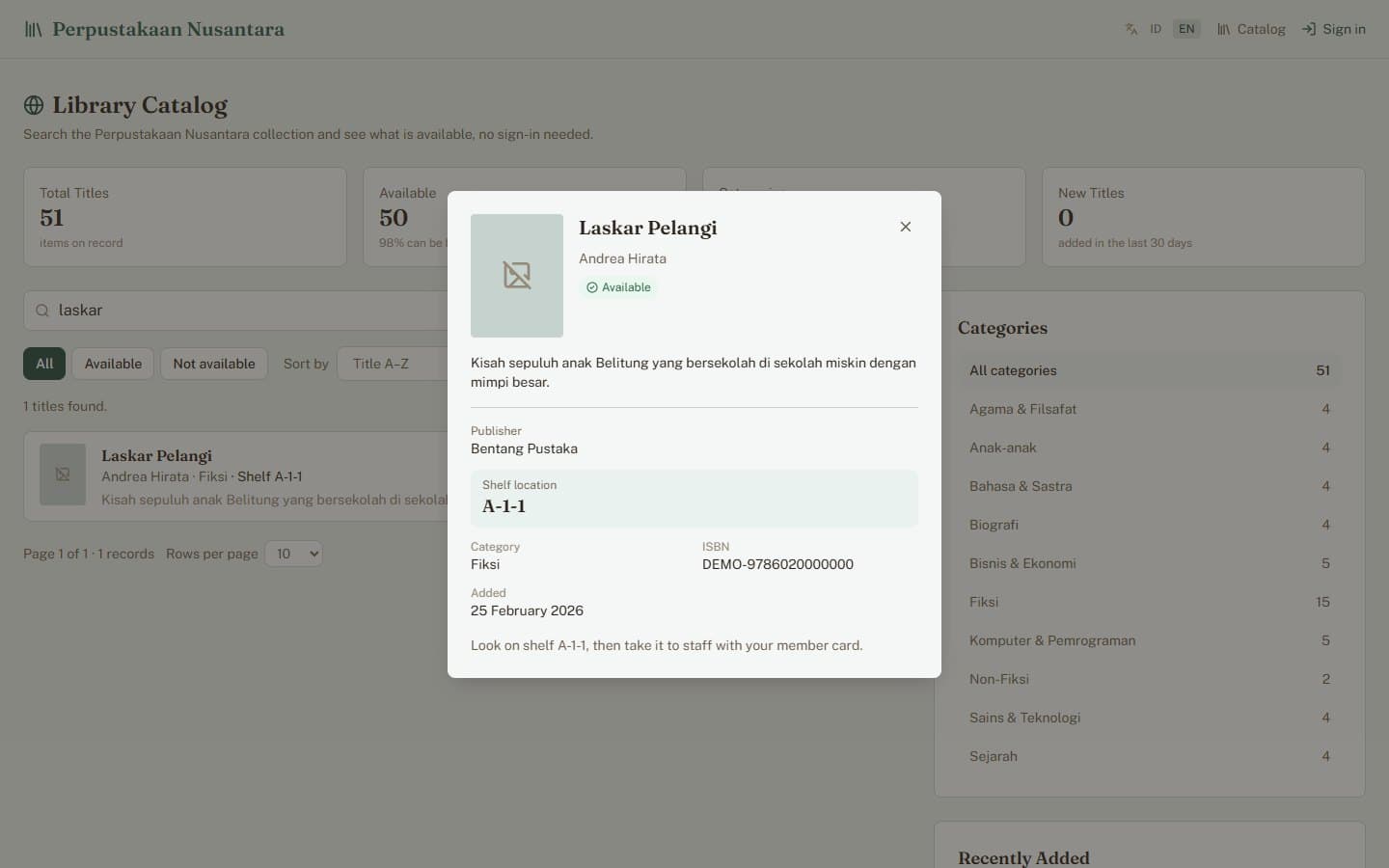Click the book cover placeholder in dialog
This screenshot has height=868, width=1389.
[x=517, y=276]
